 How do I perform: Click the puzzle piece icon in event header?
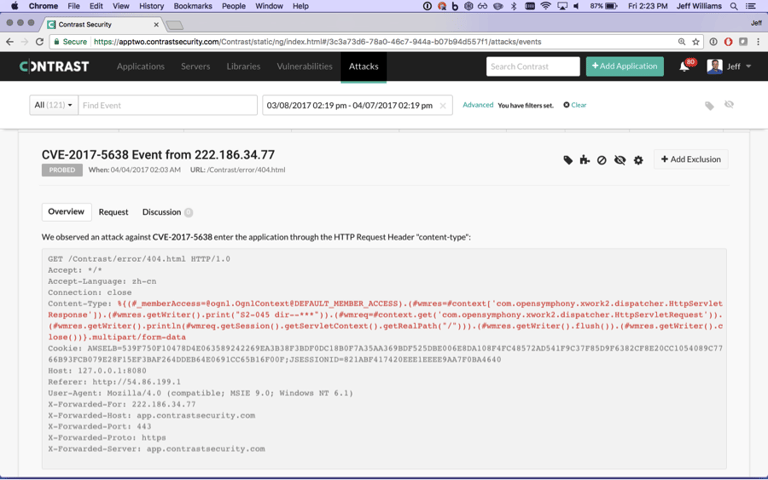585,160
